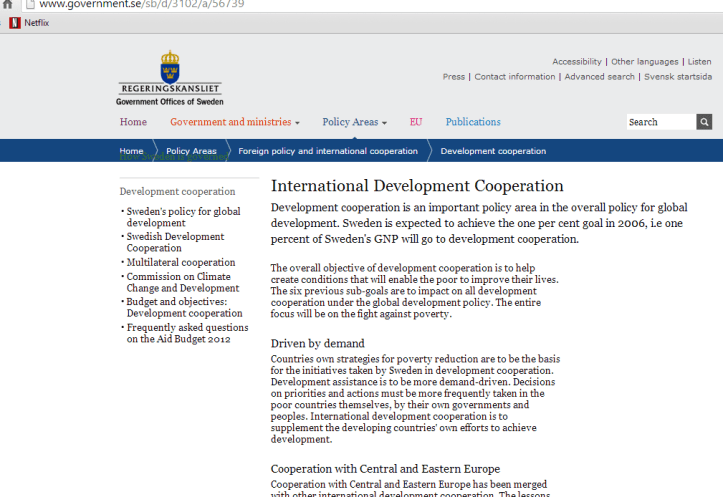Screen dimensions: 723x497
Task: Click the Driven by demand heading
Action: click(x=317, y=343)
